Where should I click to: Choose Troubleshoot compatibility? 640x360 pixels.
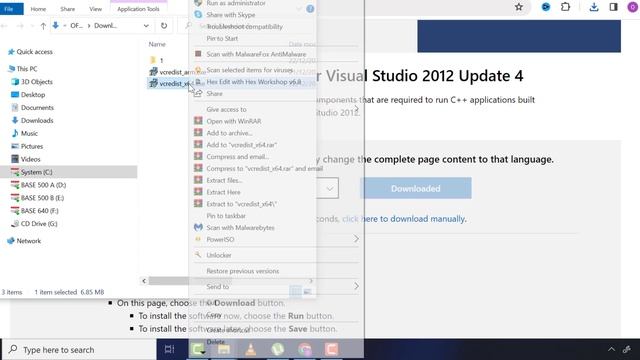(x=244, y=27)
